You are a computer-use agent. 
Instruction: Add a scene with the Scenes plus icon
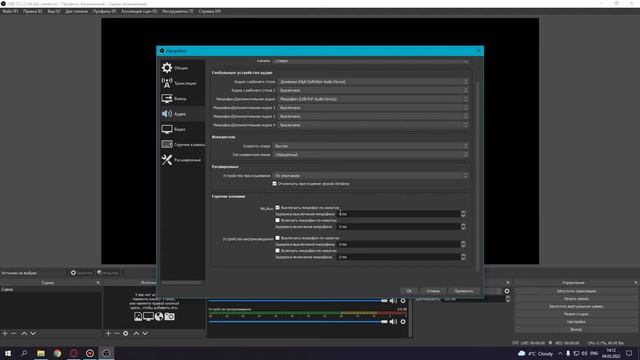pos(5,333)
